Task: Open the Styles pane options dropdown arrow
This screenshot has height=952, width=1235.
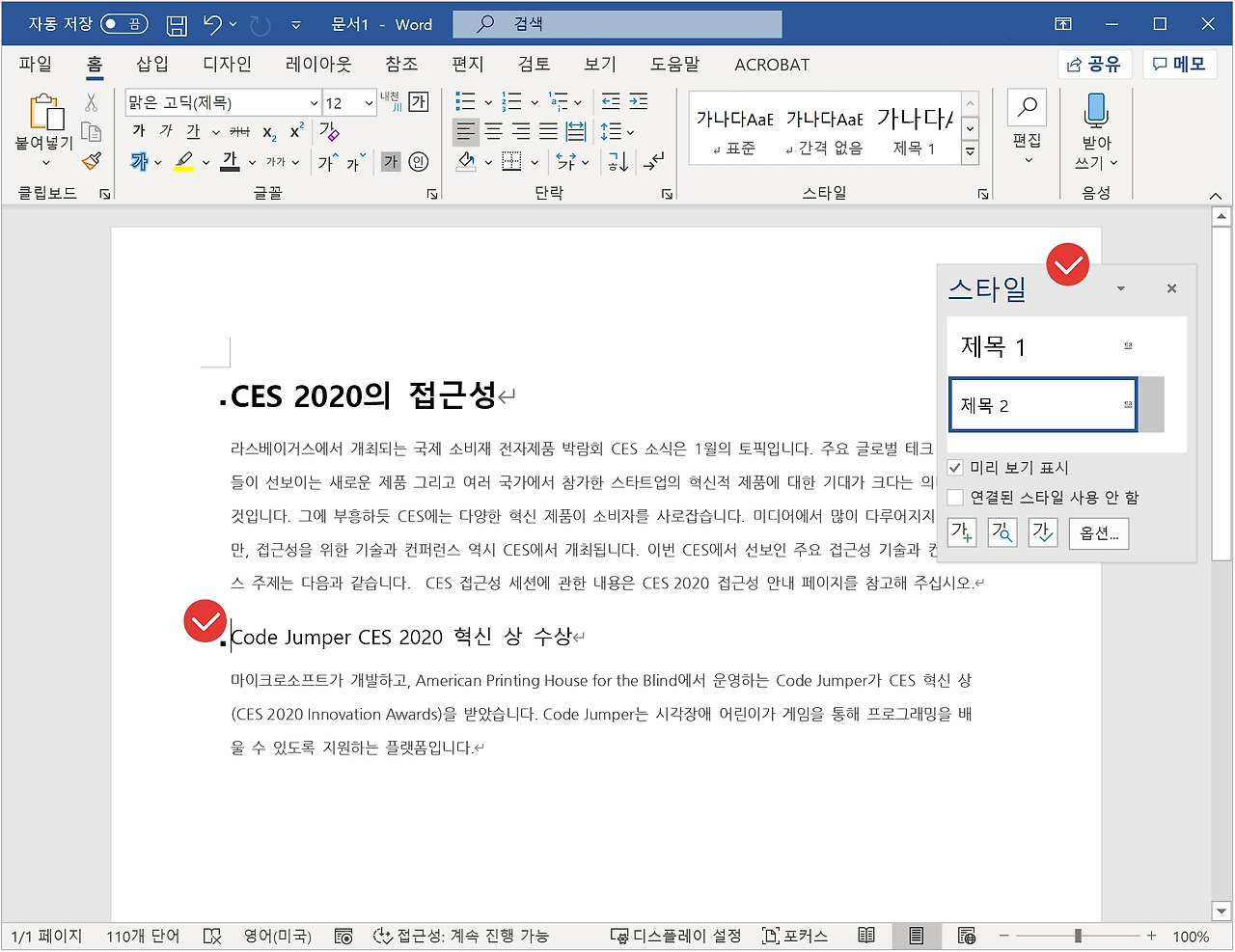Action: (1121, 288)
